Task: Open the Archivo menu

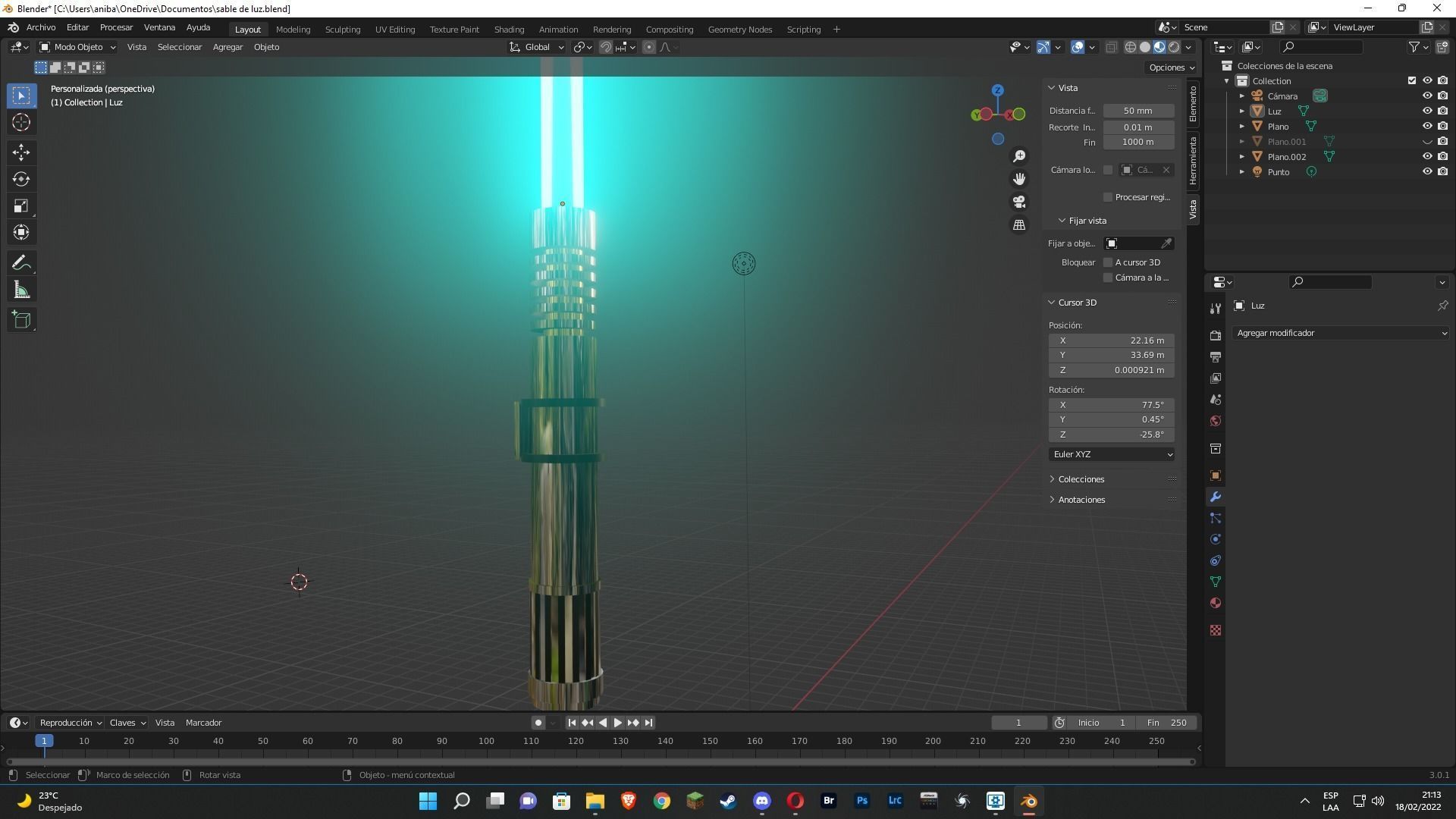Action: 41,27
